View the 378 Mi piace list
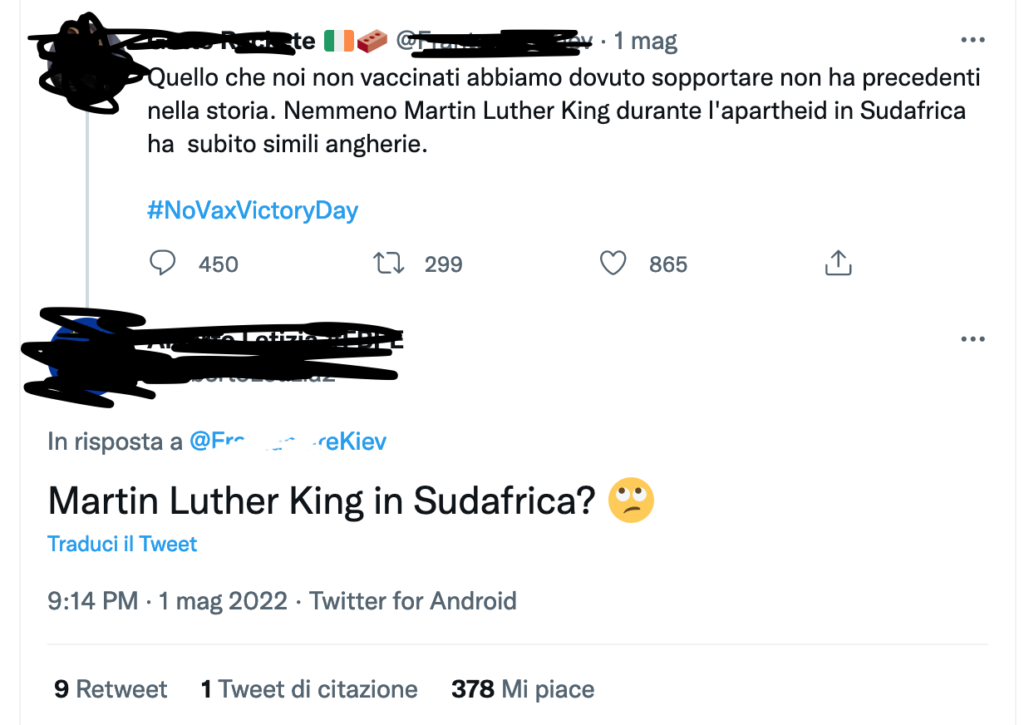Image resolution: width=1024 pixels, height=725 pixels. coord(522,689)
